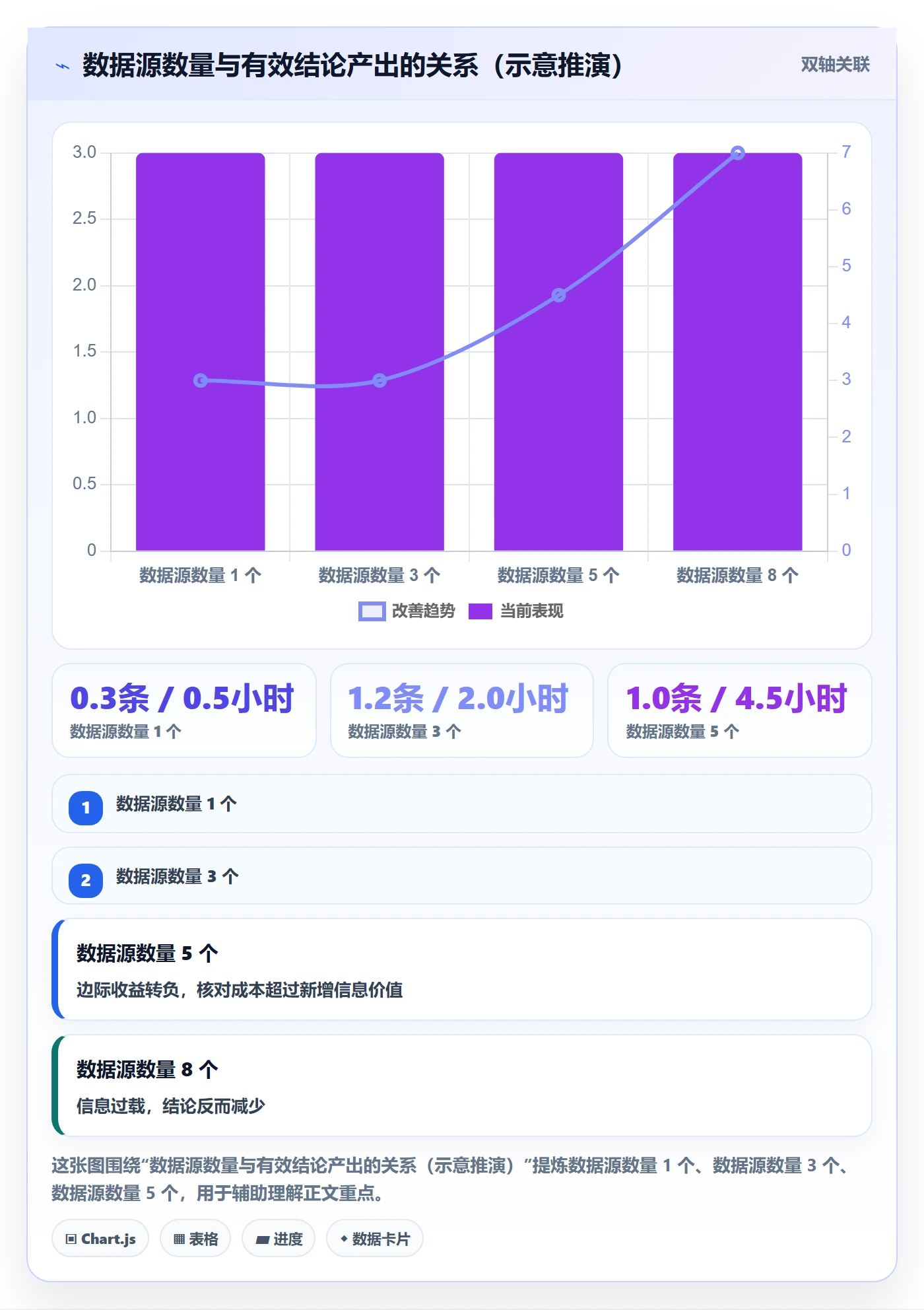Image resolution: width=924 pixels, height=1310 pixels.
Task: Select the 表格 tag
Action: point(195,1239)
